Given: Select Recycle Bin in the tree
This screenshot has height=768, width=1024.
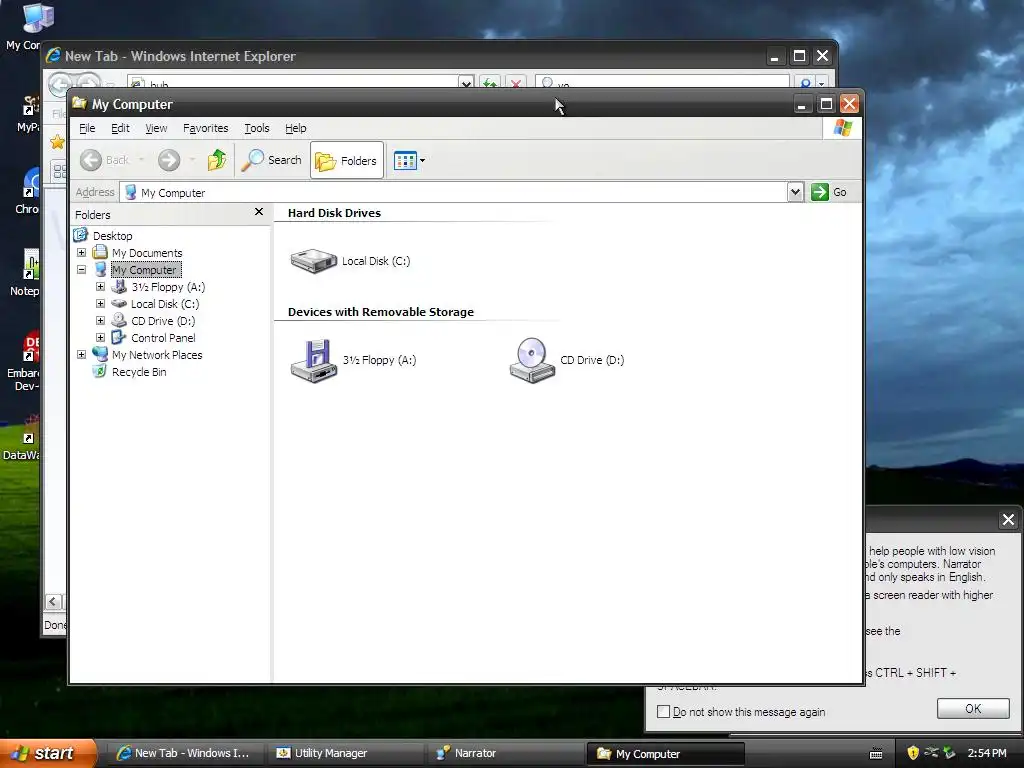Looking at the screenshot, I should pyautogui.click(x=139, y=372).
